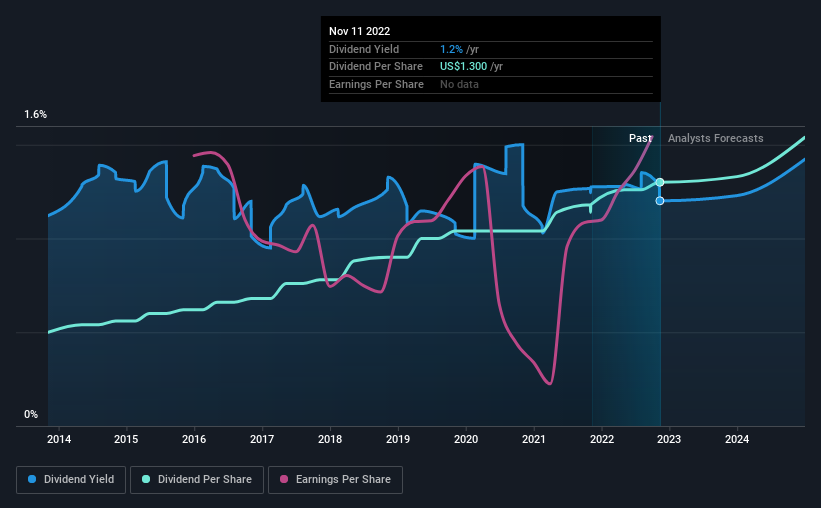
Task: Click the 2020 x-axis label
Action: coord(466,439)
